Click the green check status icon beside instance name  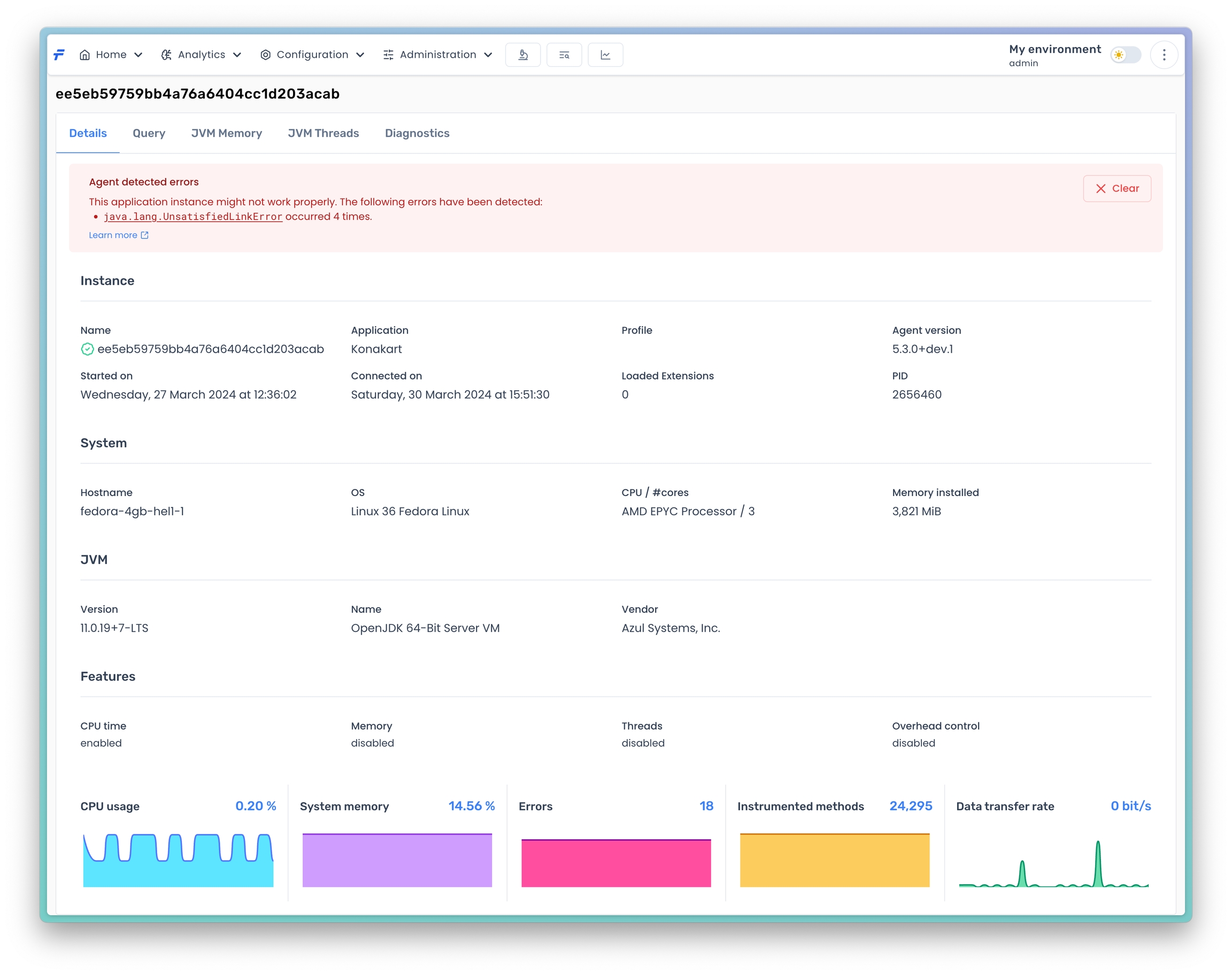click(x=87, y=349)
